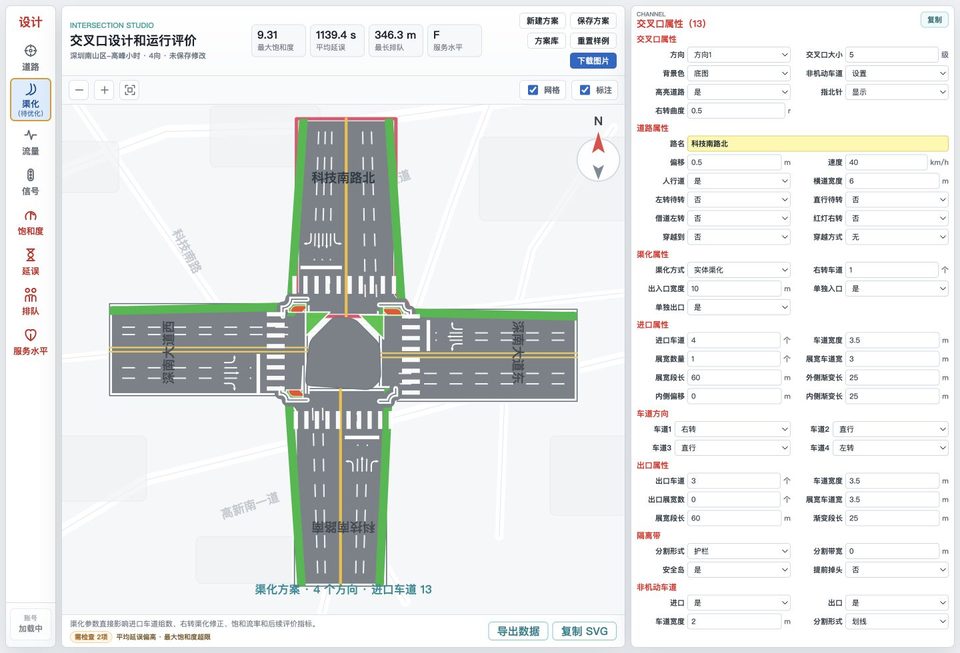960x653 pixels.
Task: Open the 单独入口 dropdown
Action: [x=898, y=288]
